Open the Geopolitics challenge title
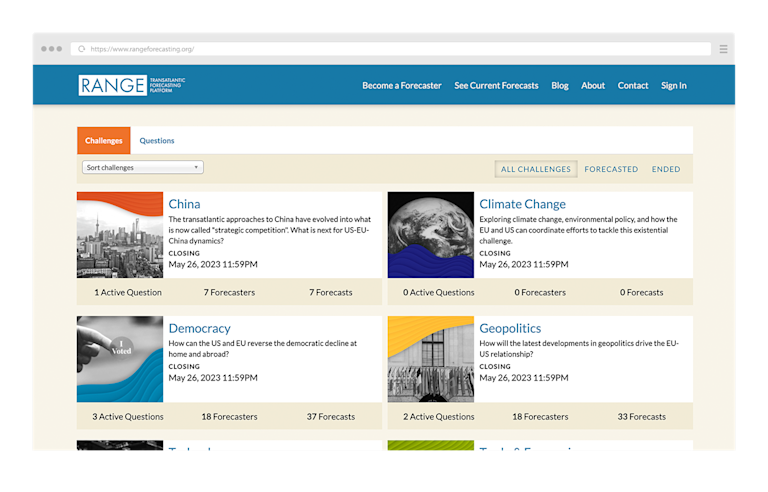Image resolution: width=768 pixels, height=492 pixels. click(x=510, y=328)
